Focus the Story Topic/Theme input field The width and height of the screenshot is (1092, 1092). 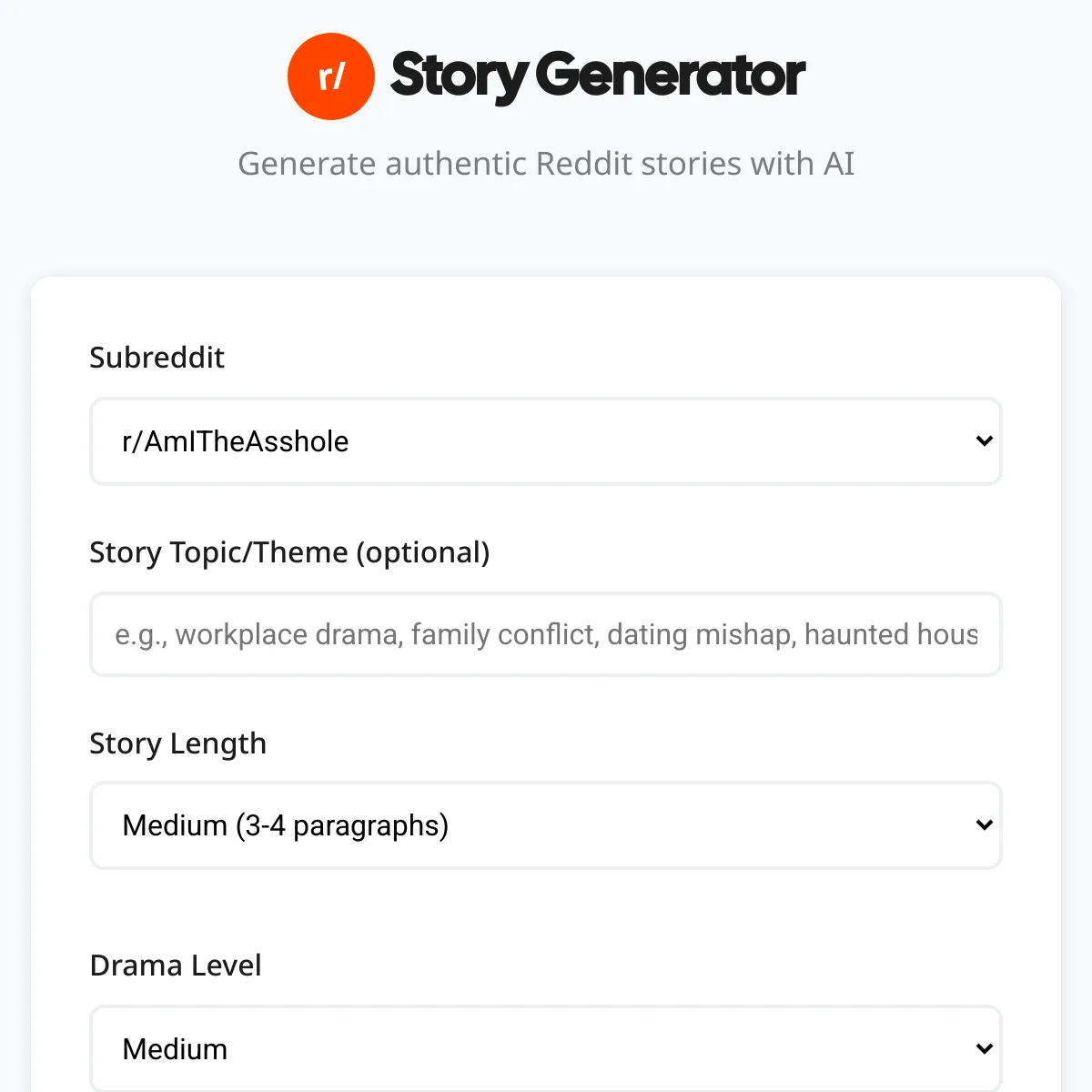(x=546, y=634)
